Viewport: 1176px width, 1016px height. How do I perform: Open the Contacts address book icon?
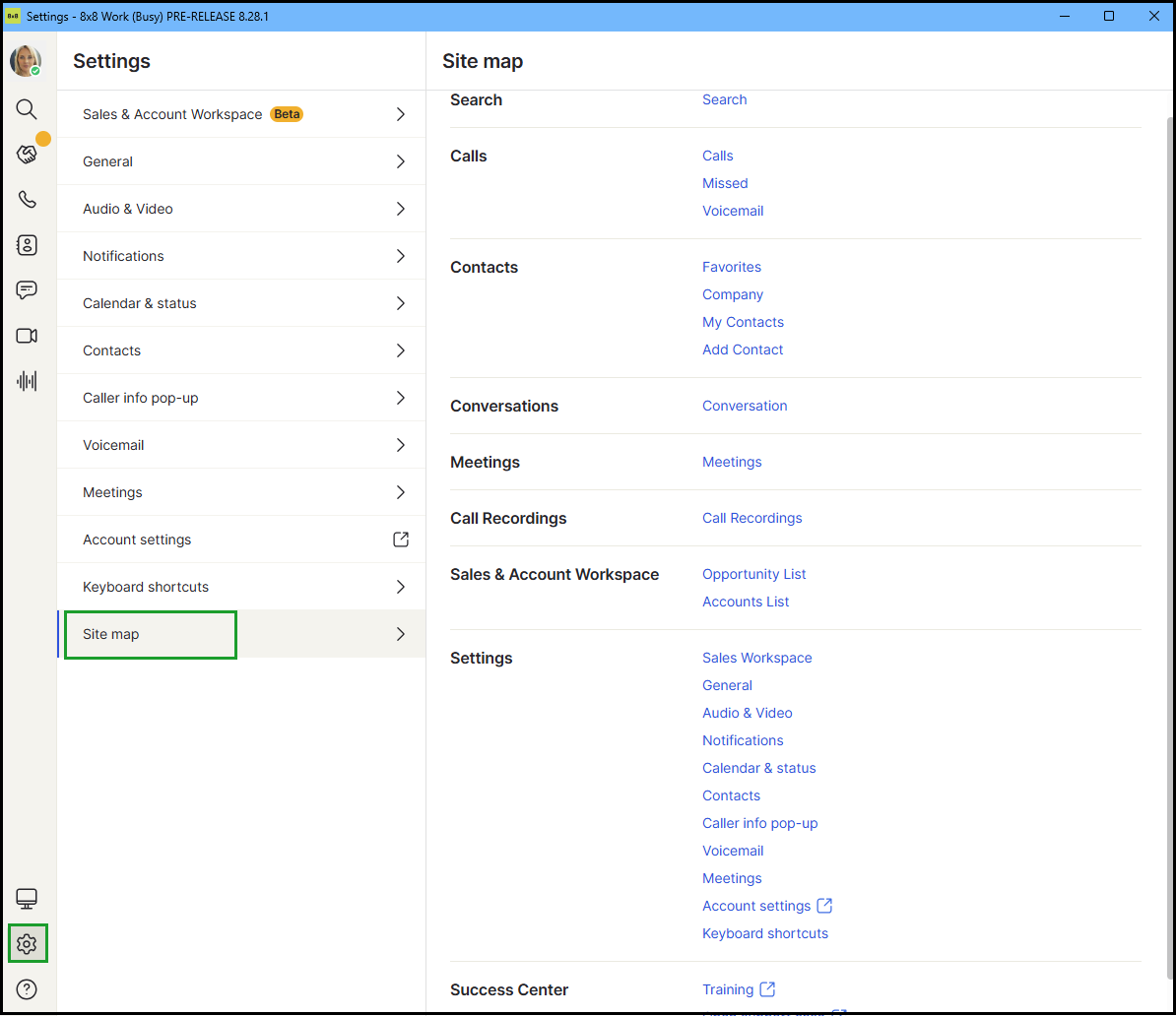[x=27, y=245]
